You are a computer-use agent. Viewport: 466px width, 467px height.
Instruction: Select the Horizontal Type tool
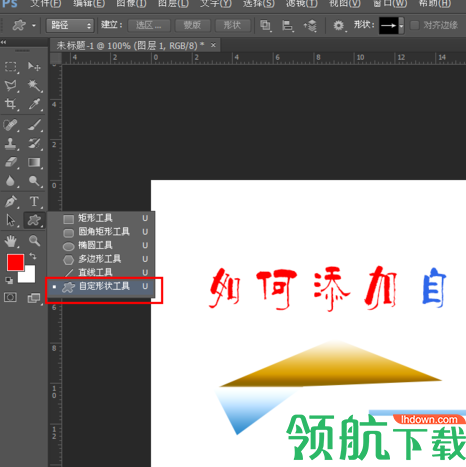pyautogui.click(x=34, y=202)
